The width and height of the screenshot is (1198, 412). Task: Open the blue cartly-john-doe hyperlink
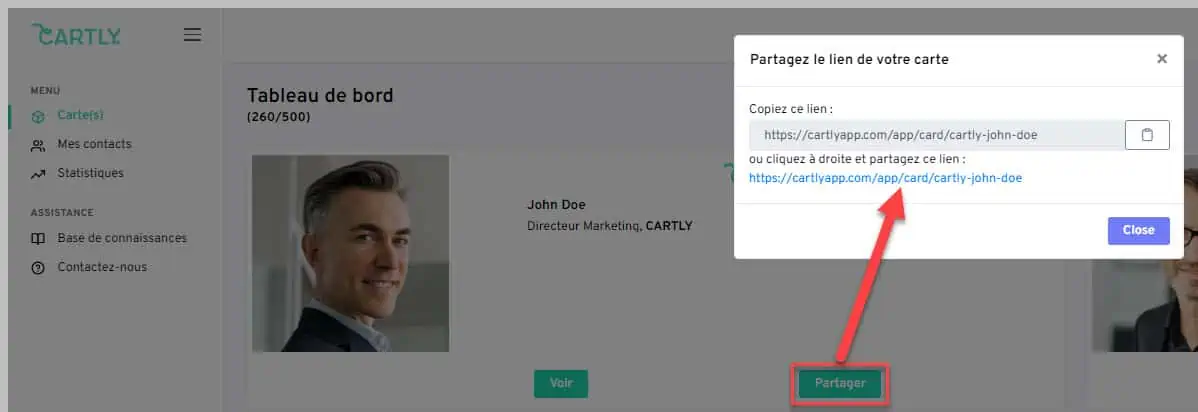pyautogui.click(x=885, y=178)
